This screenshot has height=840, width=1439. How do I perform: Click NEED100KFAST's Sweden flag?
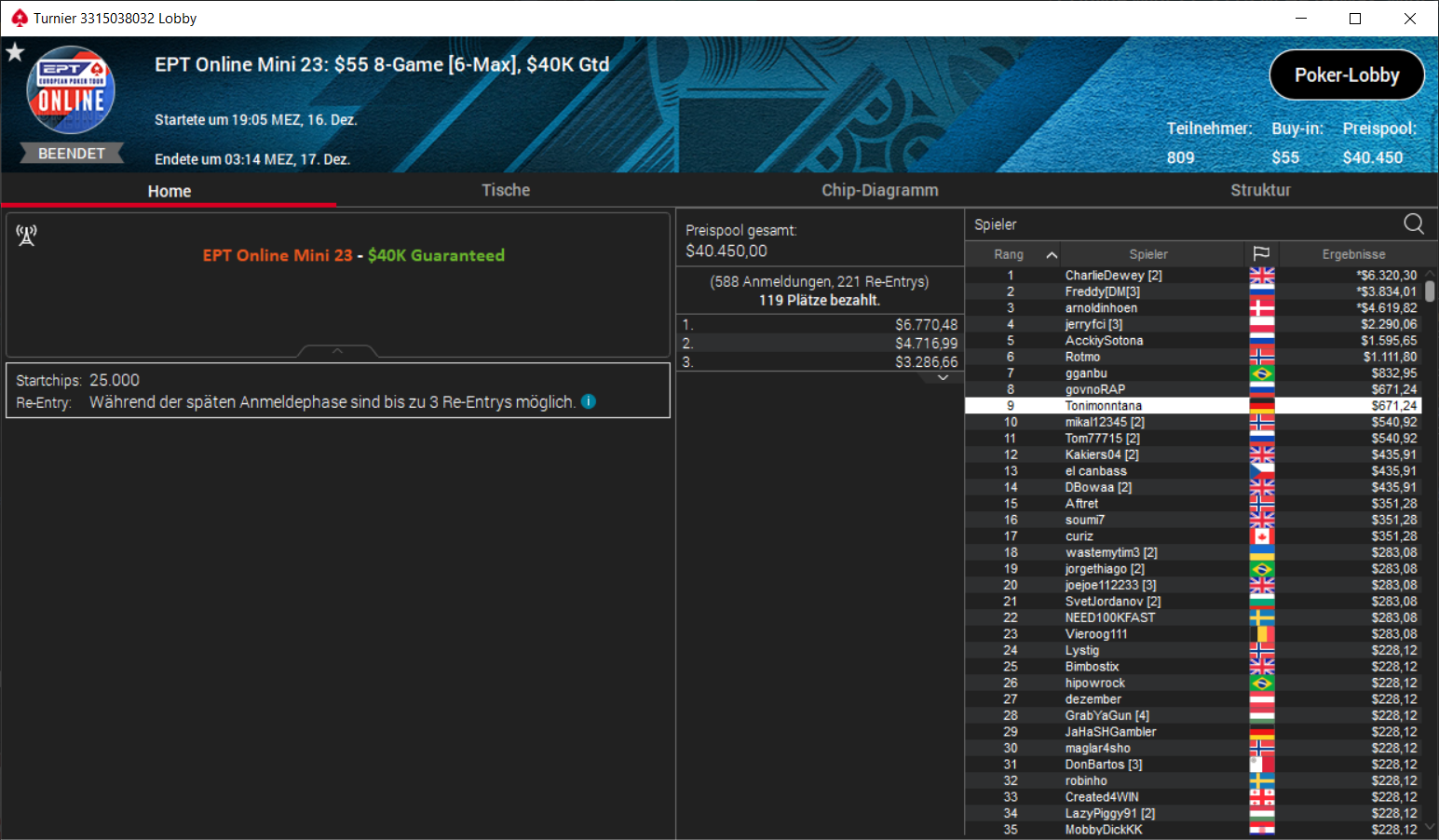click(x=1262, y=617)
